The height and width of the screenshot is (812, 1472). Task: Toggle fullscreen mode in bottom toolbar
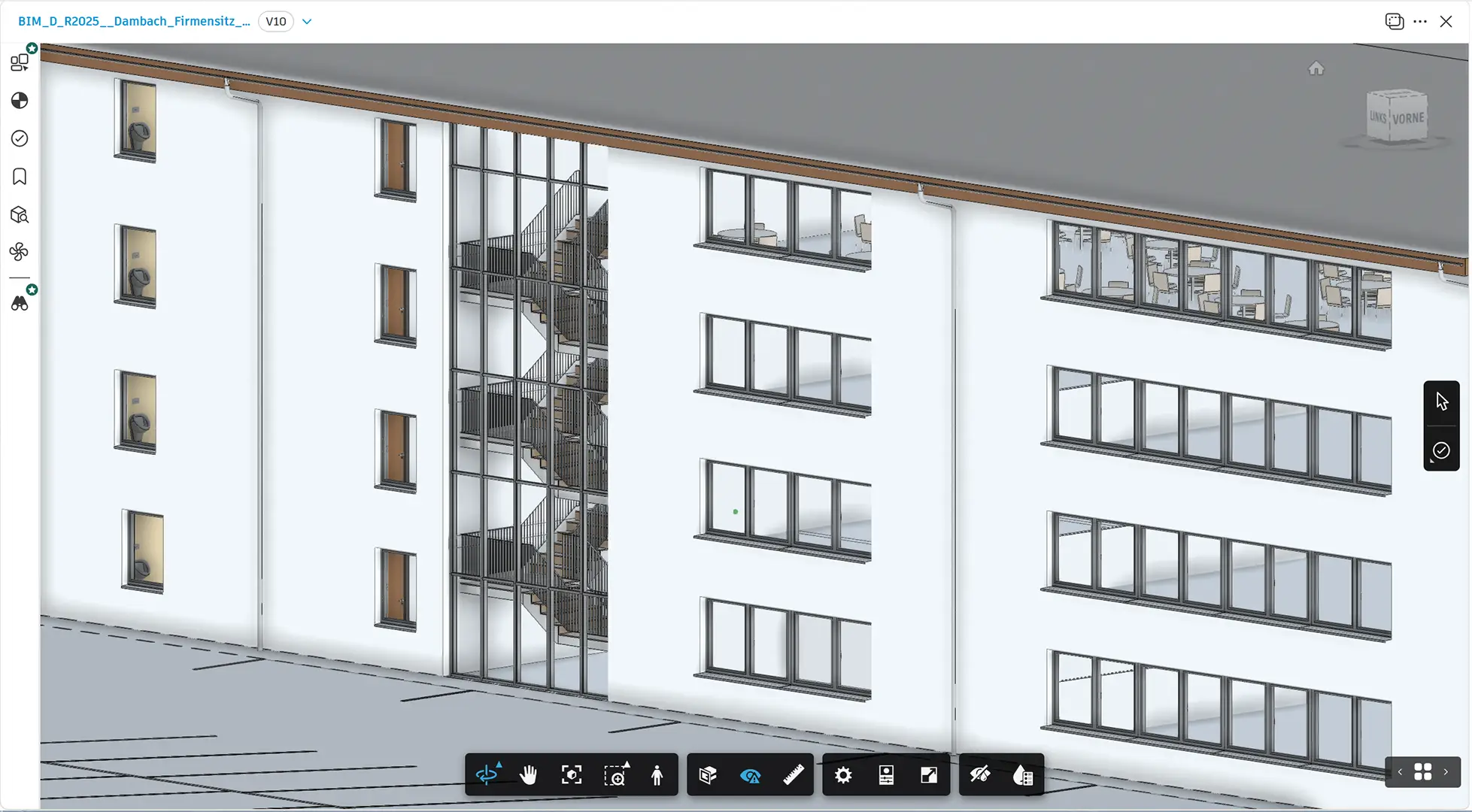click(x=929, y=774)
